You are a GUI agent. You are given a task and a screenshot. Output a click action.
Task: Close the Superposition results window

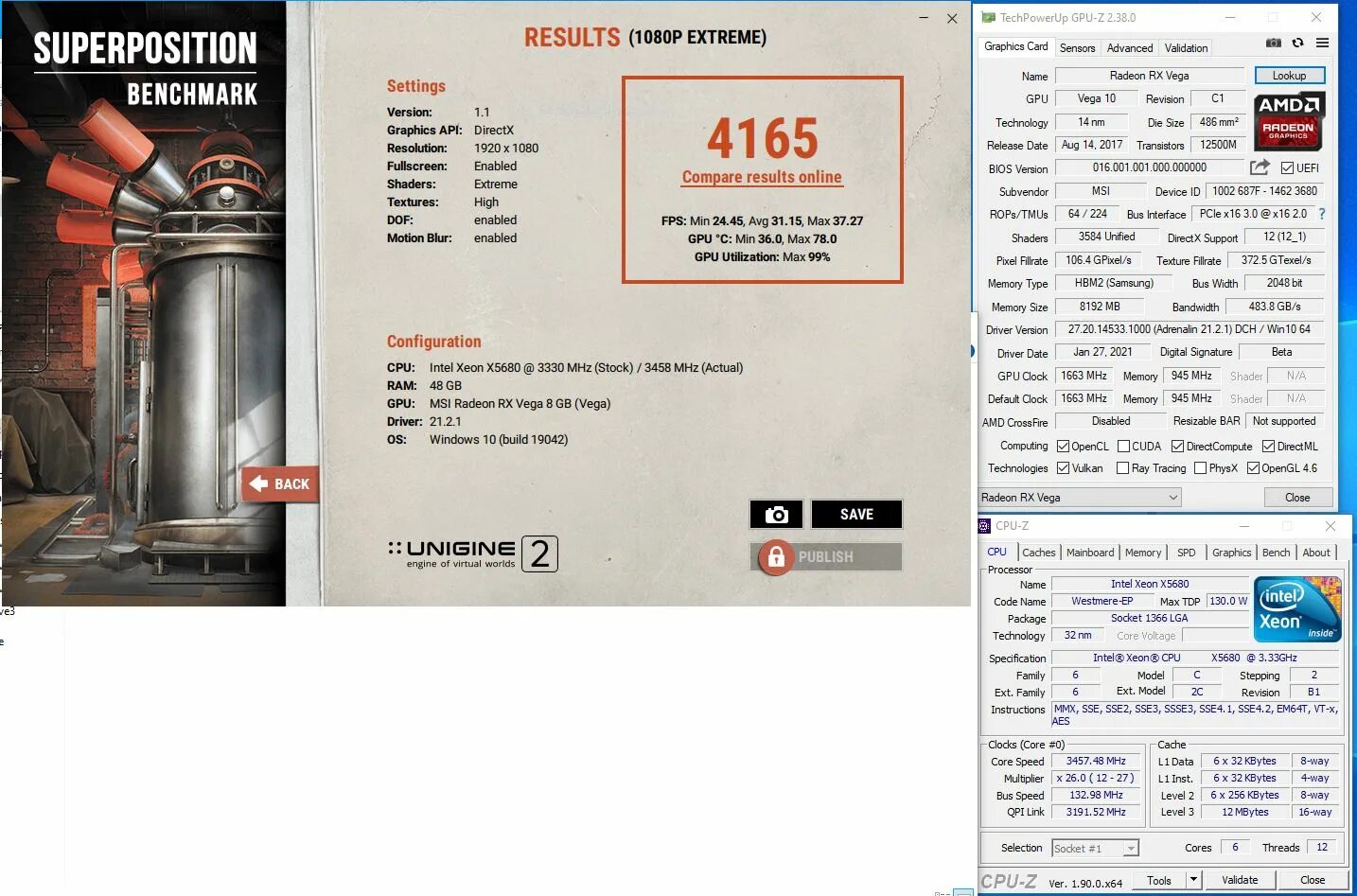(x=952, y=18)
